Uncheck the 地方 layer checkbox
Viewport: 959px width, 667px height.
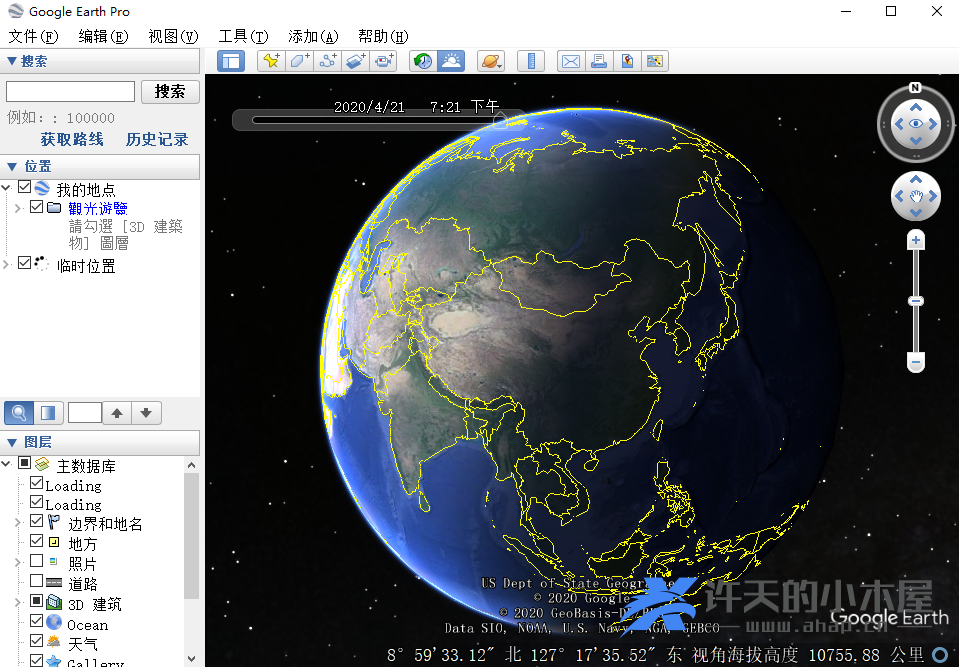point(37,540)
